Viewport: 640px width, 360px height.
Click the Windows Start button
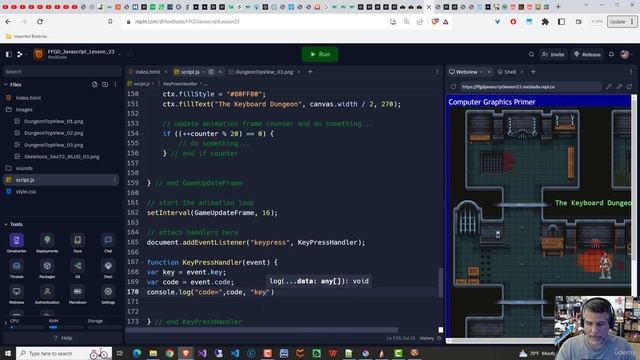7,353
